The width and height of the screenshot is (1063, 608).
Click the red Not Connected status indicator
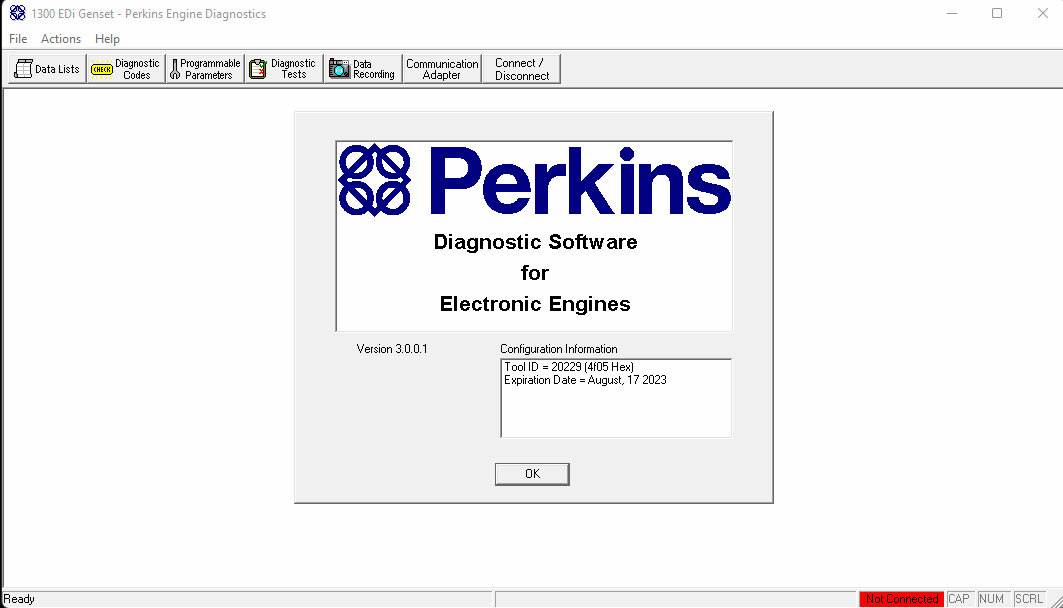pyautogui.click(x=902, y=599)
